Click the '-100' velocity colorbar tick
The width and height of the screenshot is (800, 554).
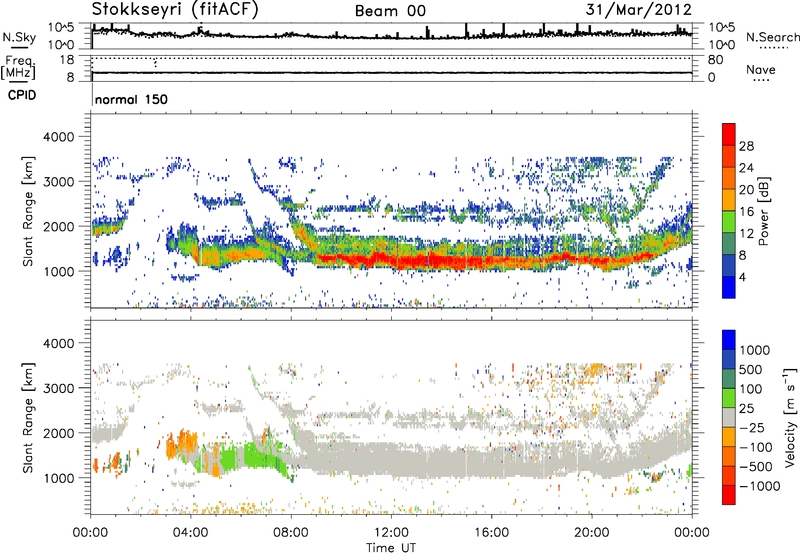tap(756, 447)
